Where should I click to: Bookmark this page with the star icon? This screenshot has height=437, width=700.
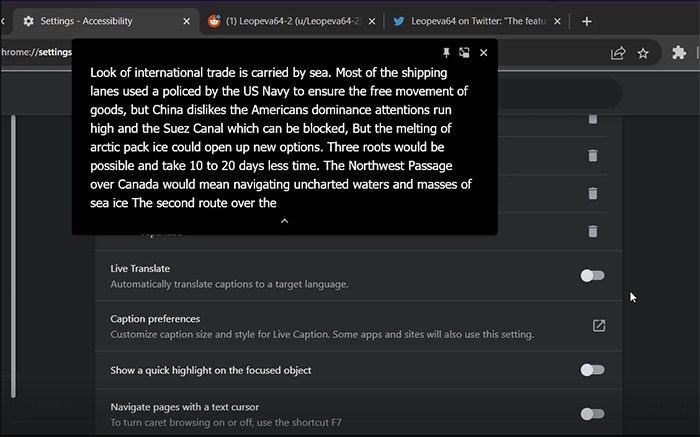pos(643,54)
